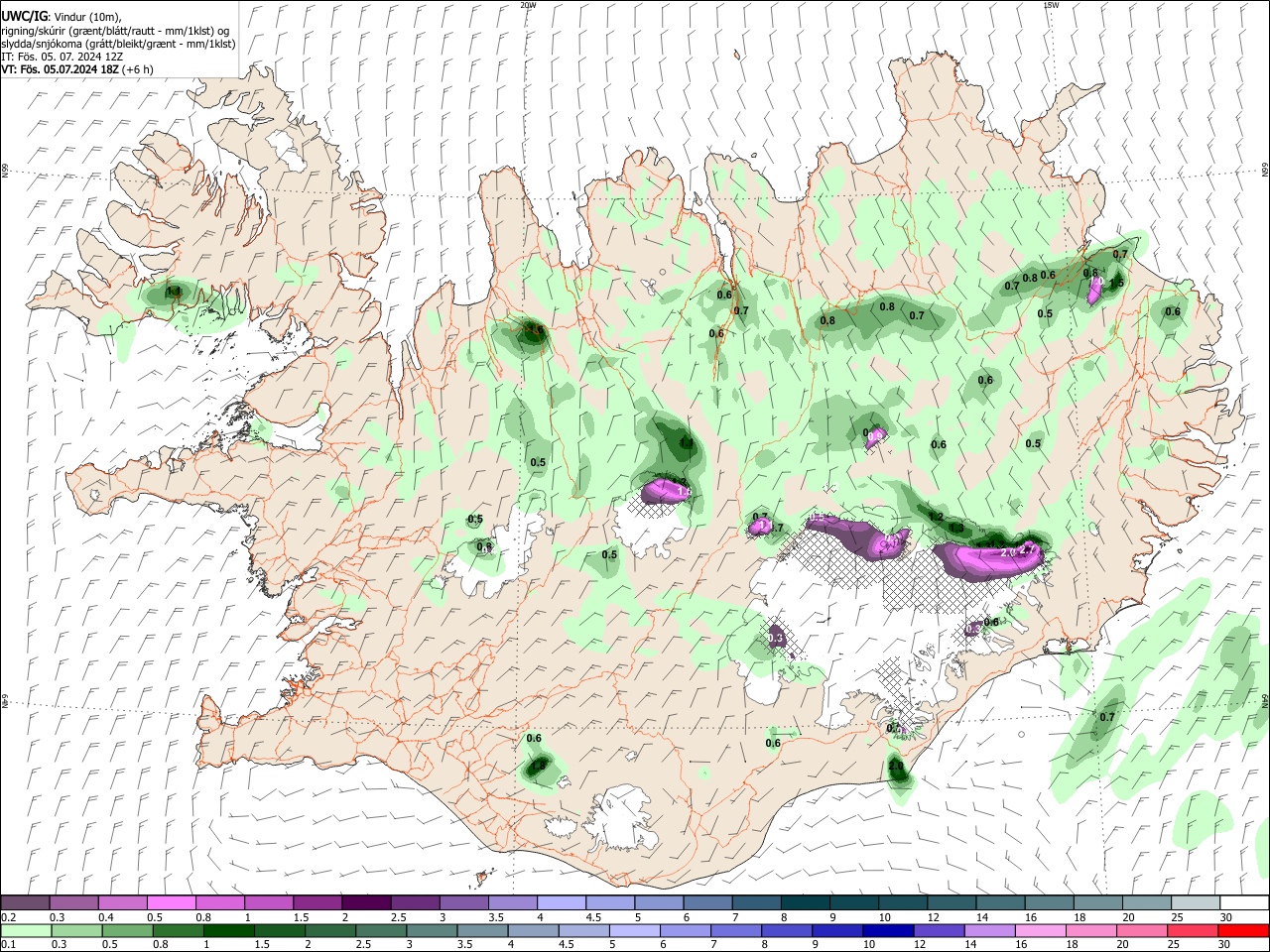This screenshot has height=952, width=1270.
Task: Click the 15W longitude label at top
Action: 1051,5
